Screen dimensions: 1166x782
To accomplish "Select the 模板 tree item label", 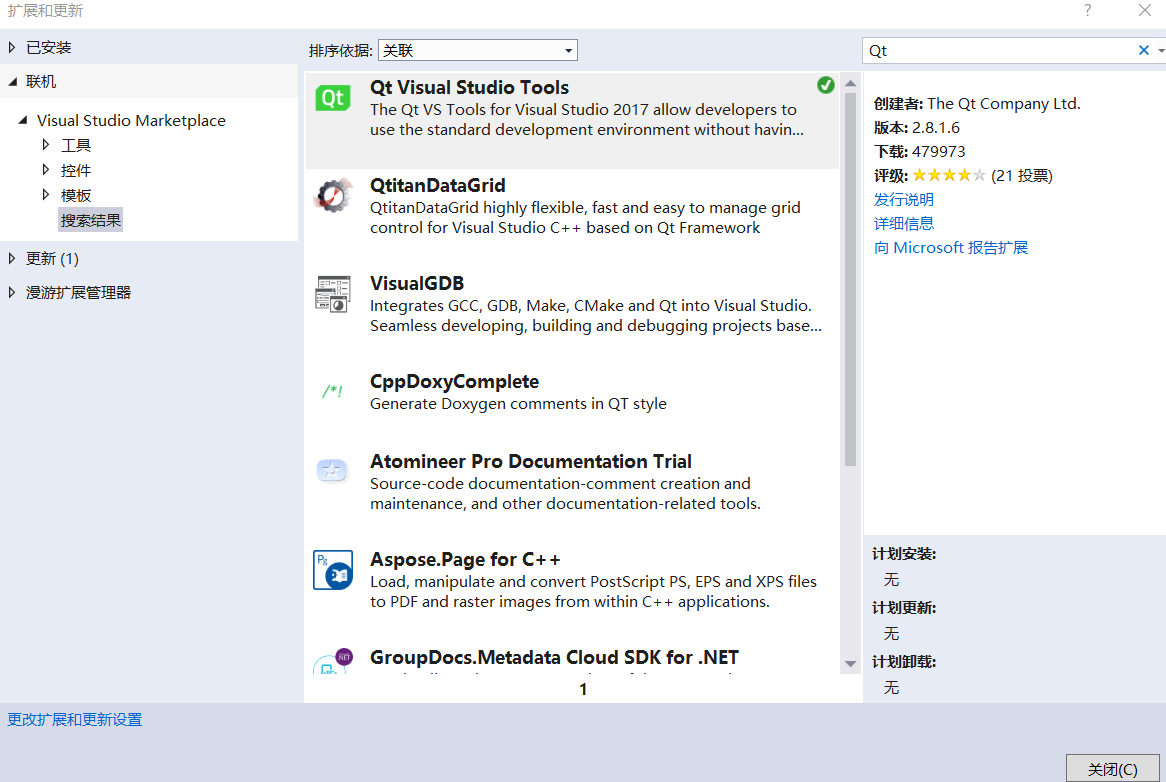I will [x=76, y=196].
